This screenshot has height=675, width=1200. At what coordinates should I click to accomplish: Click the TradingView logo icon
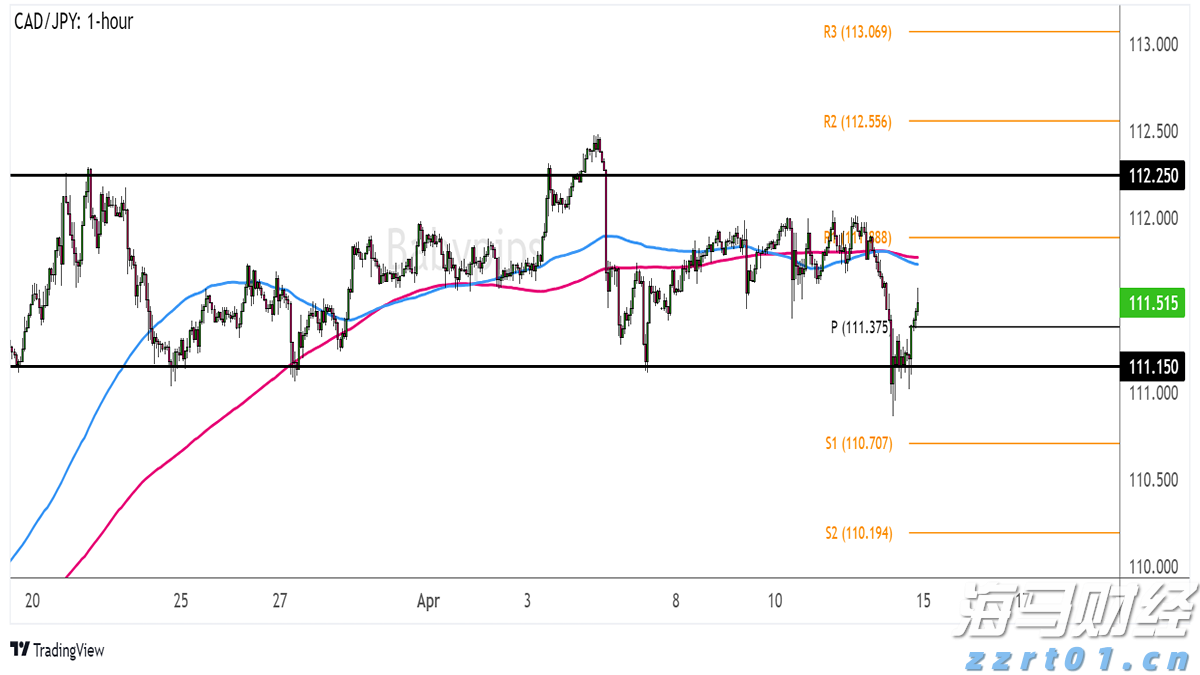[19, 650]
